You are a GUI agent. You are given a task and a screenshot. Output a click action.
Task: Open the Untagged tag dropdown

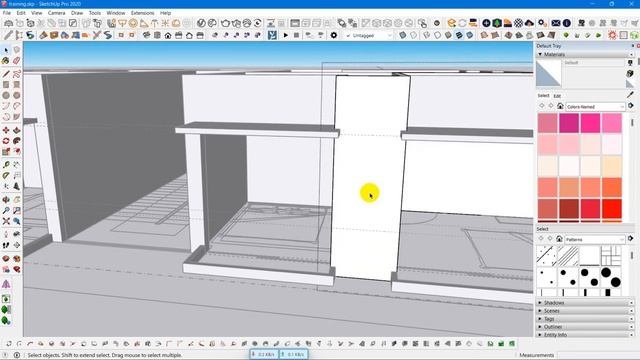click(x=368, y=36)
